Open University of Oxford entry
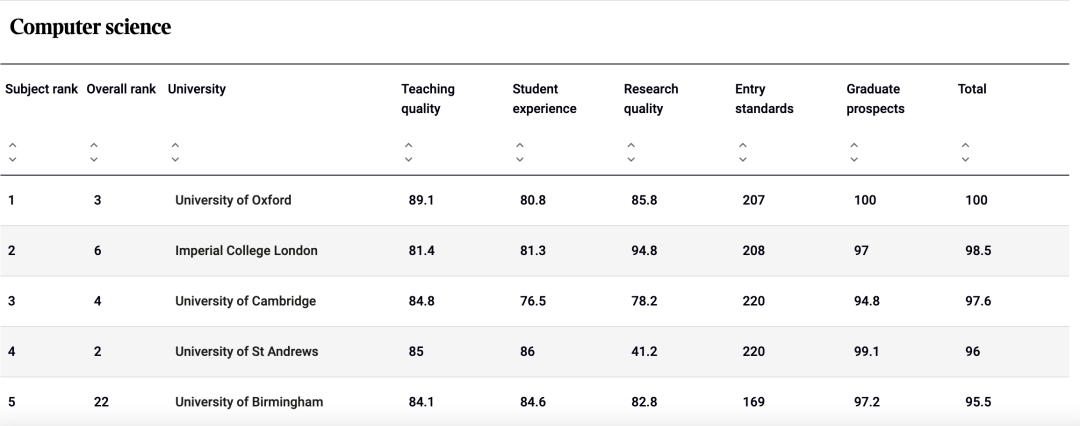 pos(233,200)
